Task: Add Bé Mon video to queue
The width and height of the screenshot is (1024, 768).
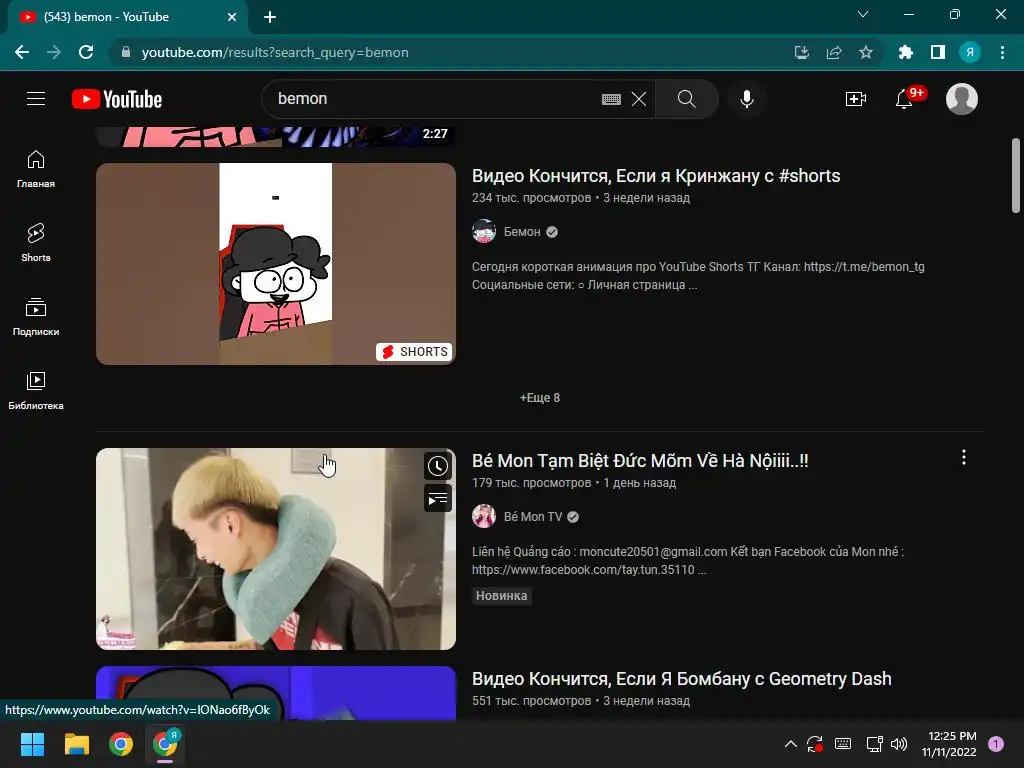Action: (438, 500)
